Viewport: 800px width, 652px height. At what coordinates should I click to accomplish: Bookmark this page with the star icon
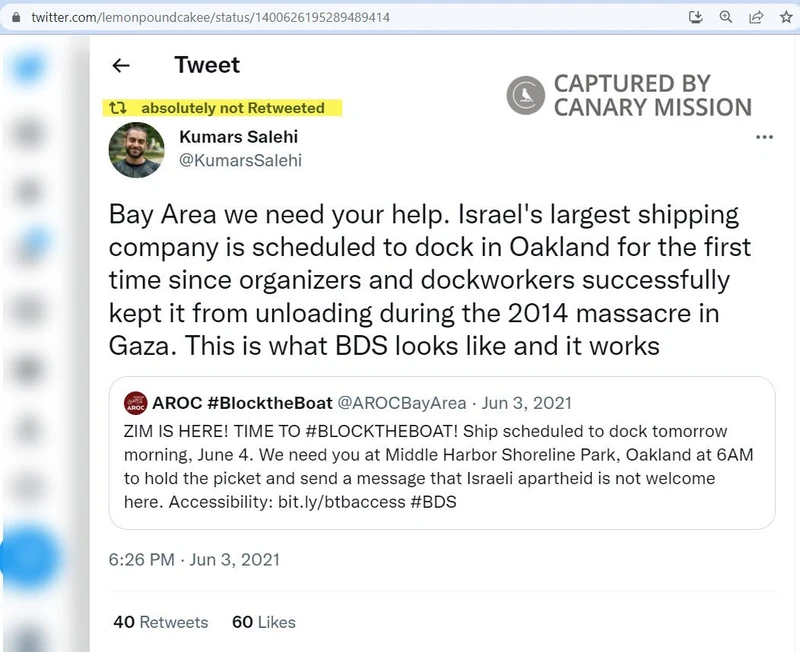(x=786, y=17)
